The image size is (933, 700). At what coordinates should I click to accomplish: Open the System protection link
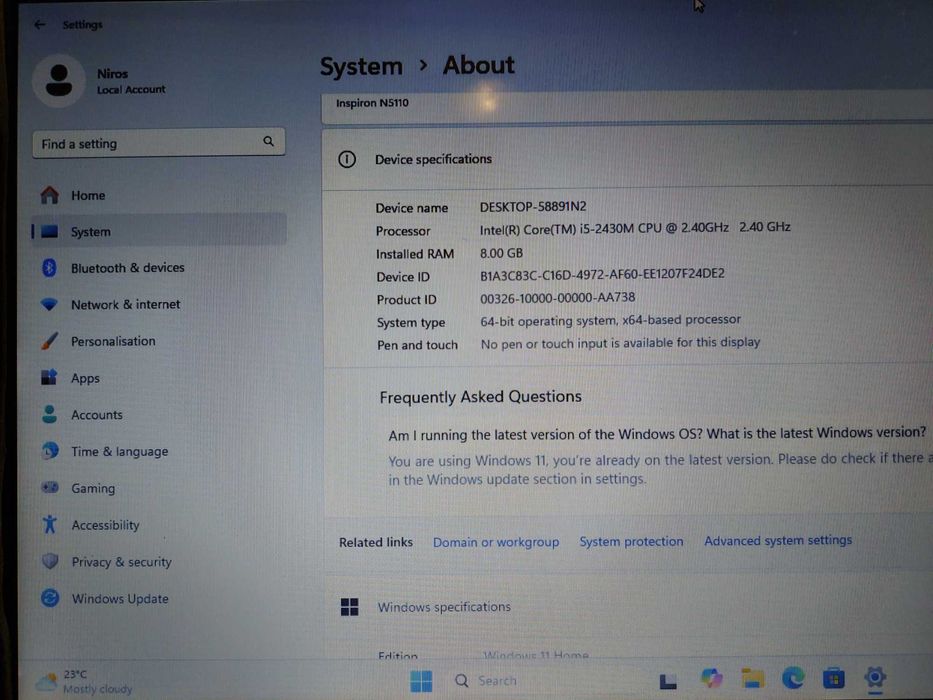pos(631,542)
